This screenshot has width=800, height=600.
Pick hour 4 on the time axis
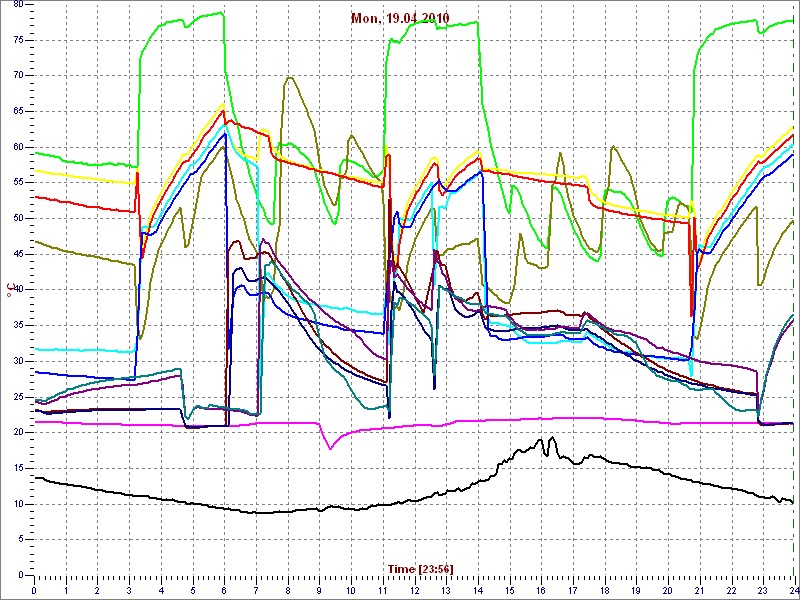pyautogui.click(x=161, y=590)
